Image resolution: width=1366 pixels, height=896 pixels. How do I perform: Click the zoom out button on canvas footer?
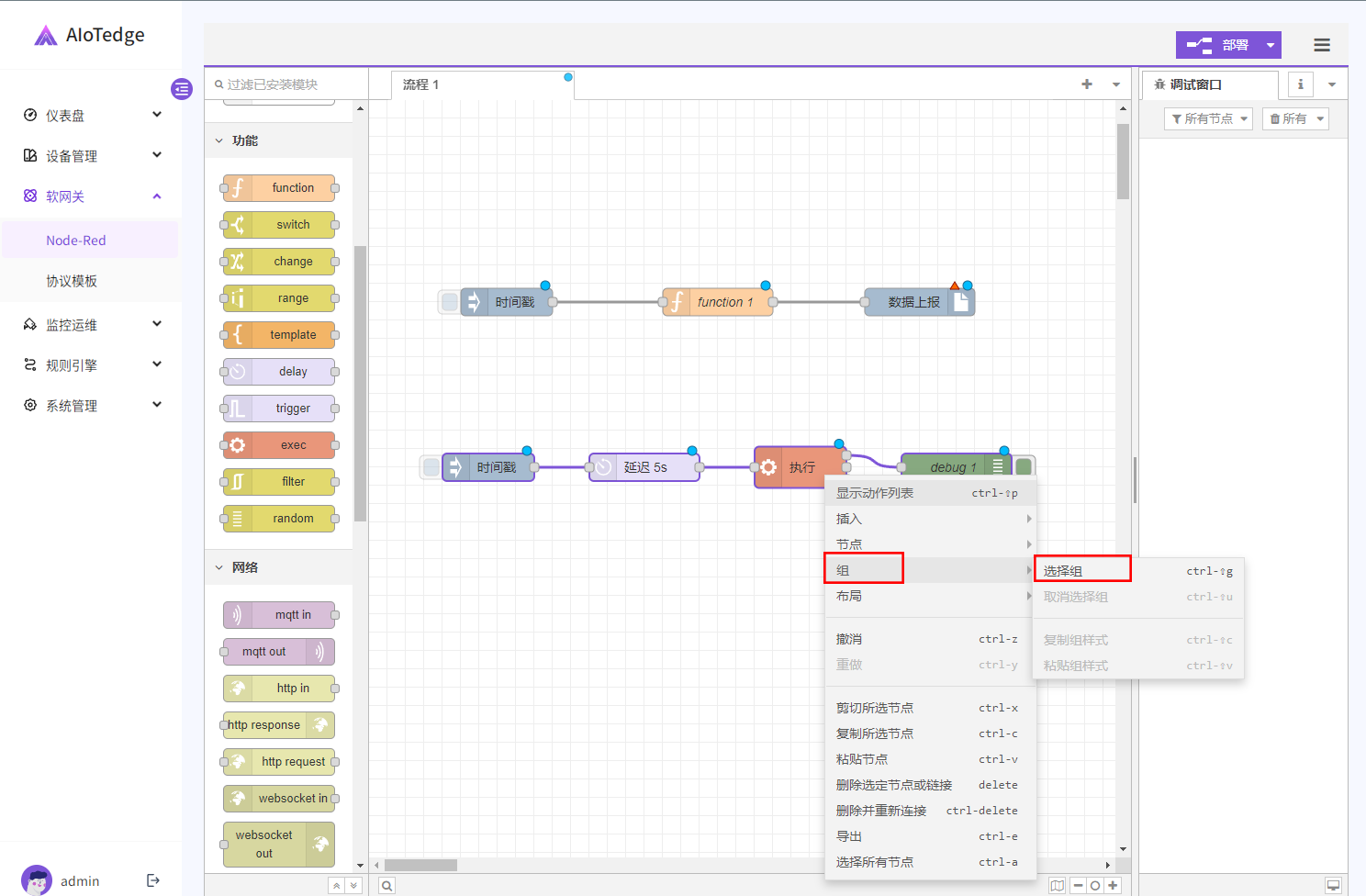tap(1079, 885)
